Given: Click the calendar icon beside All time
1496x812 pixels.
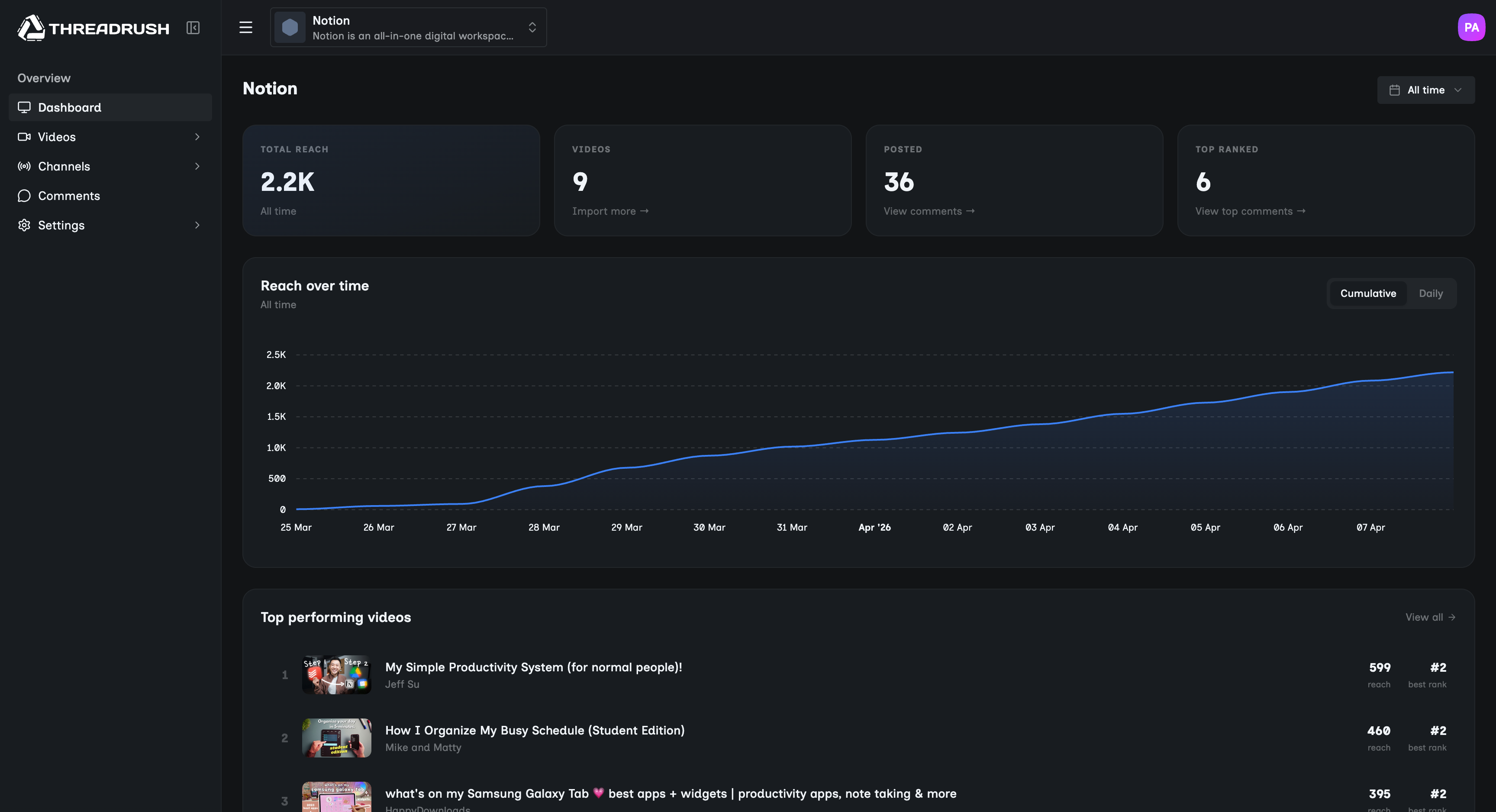Looking at the screenshot, I should point(1394,90).
